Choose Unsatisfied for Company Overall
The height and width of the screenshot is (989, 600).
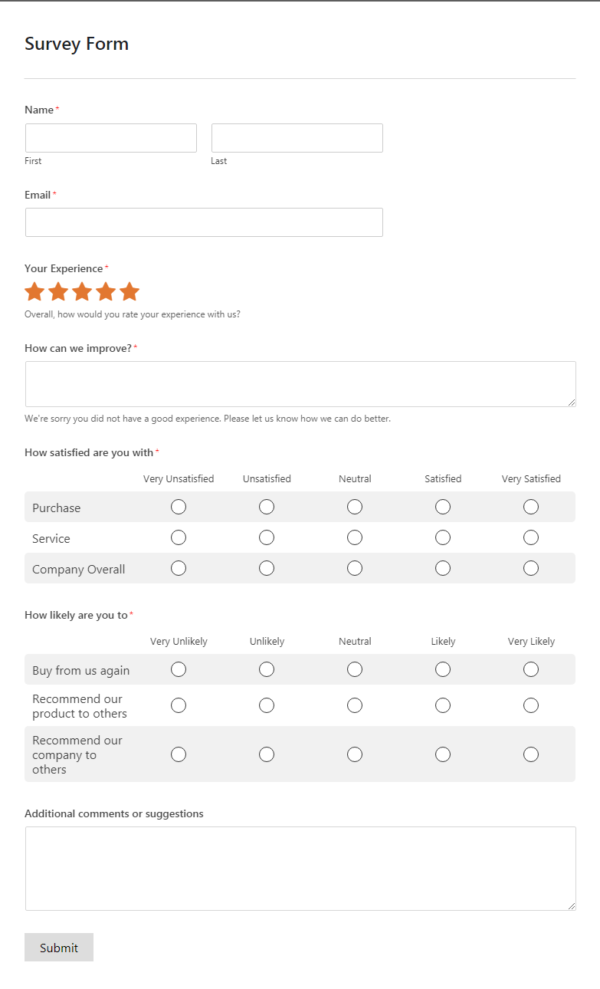coord(266,568)
